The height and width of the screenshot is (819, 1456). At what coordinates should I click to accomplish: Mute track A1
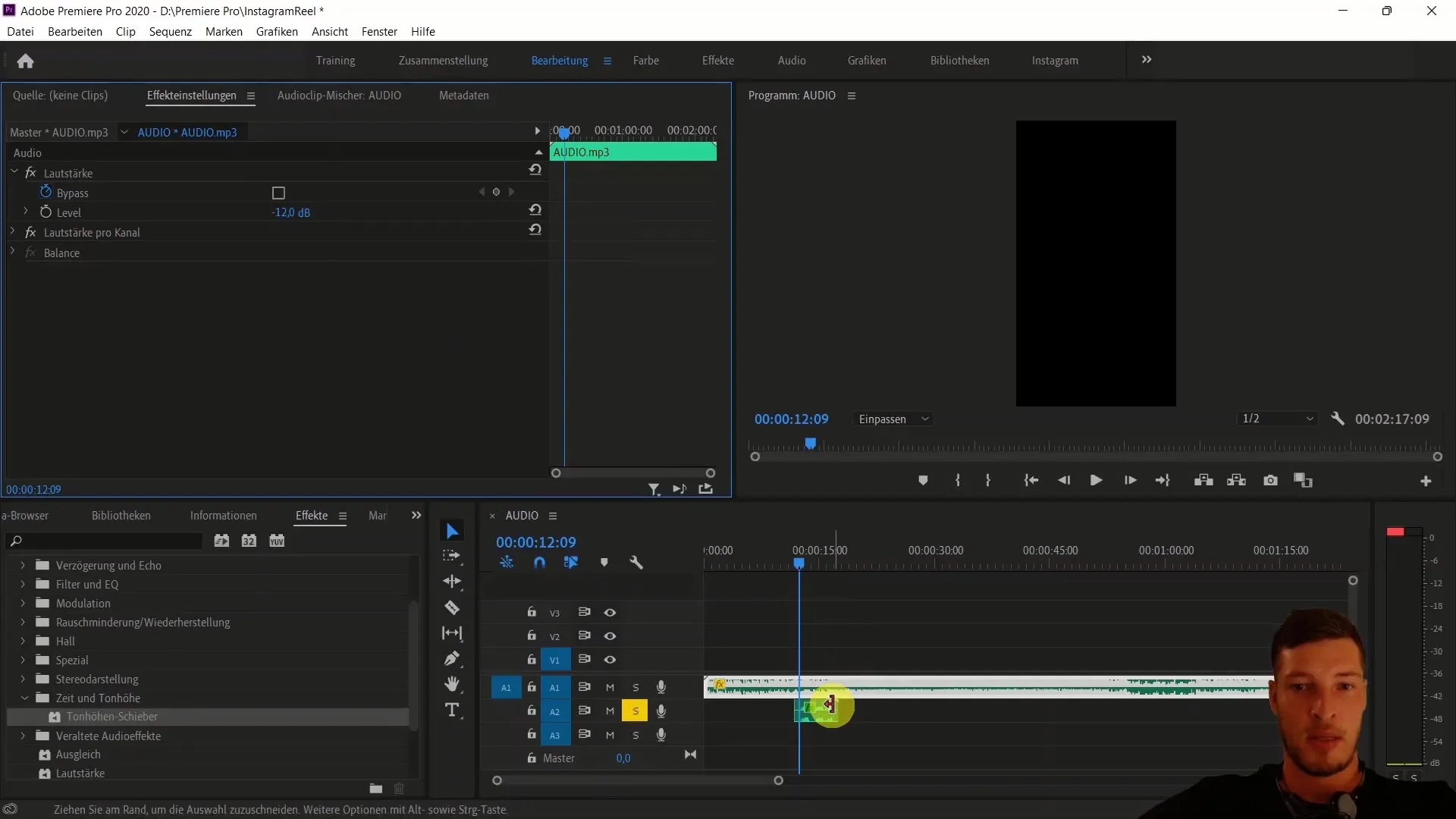coord(610,688)
